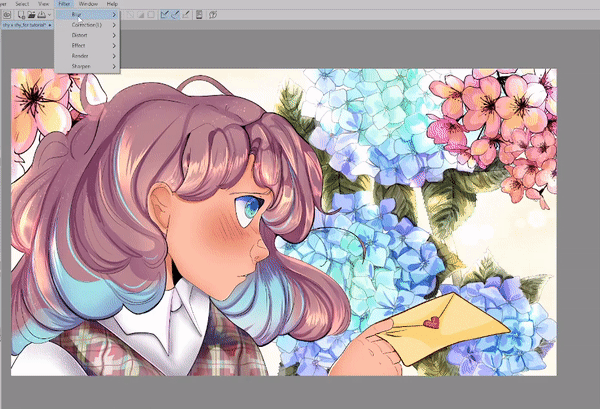
Task: Open the View menu
Action: point(44,4)
